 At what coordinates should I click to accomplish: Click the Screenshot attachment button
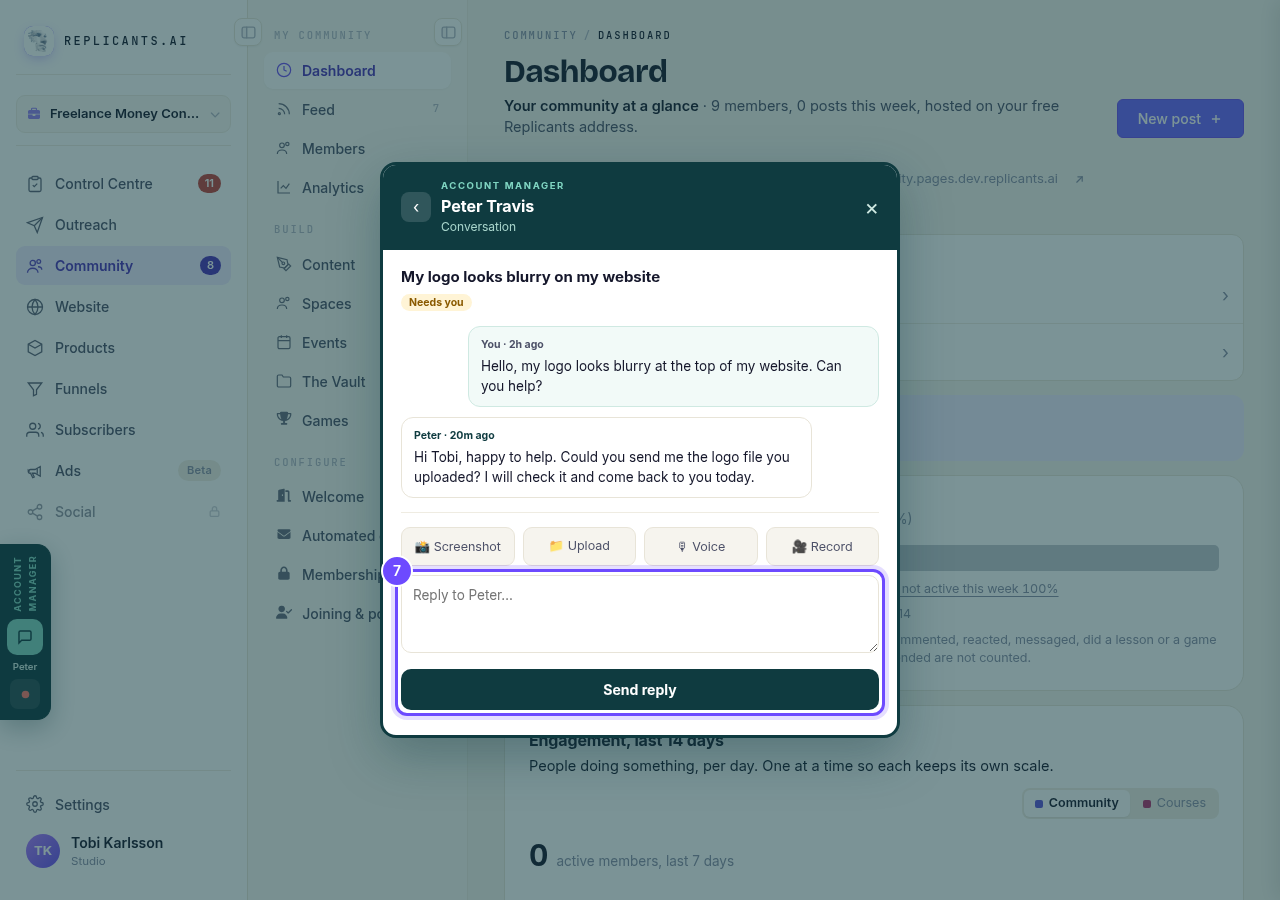pyautogui.click(x=458, y=546)
